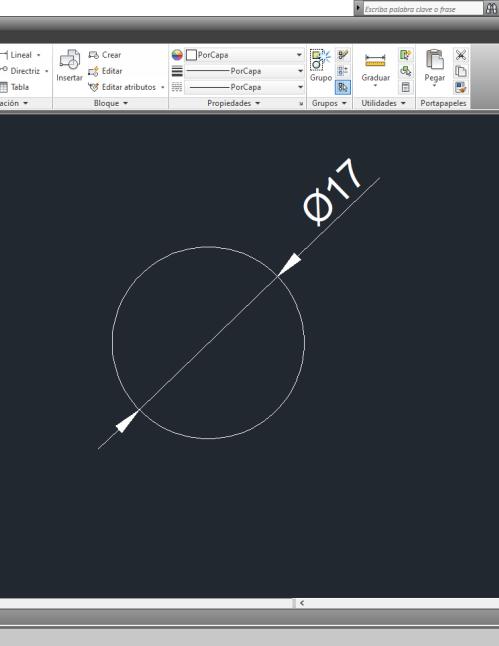The width and height of the screenshot is (499, 646).
Task: Expand the Propiedades panel
Action: 234,103
